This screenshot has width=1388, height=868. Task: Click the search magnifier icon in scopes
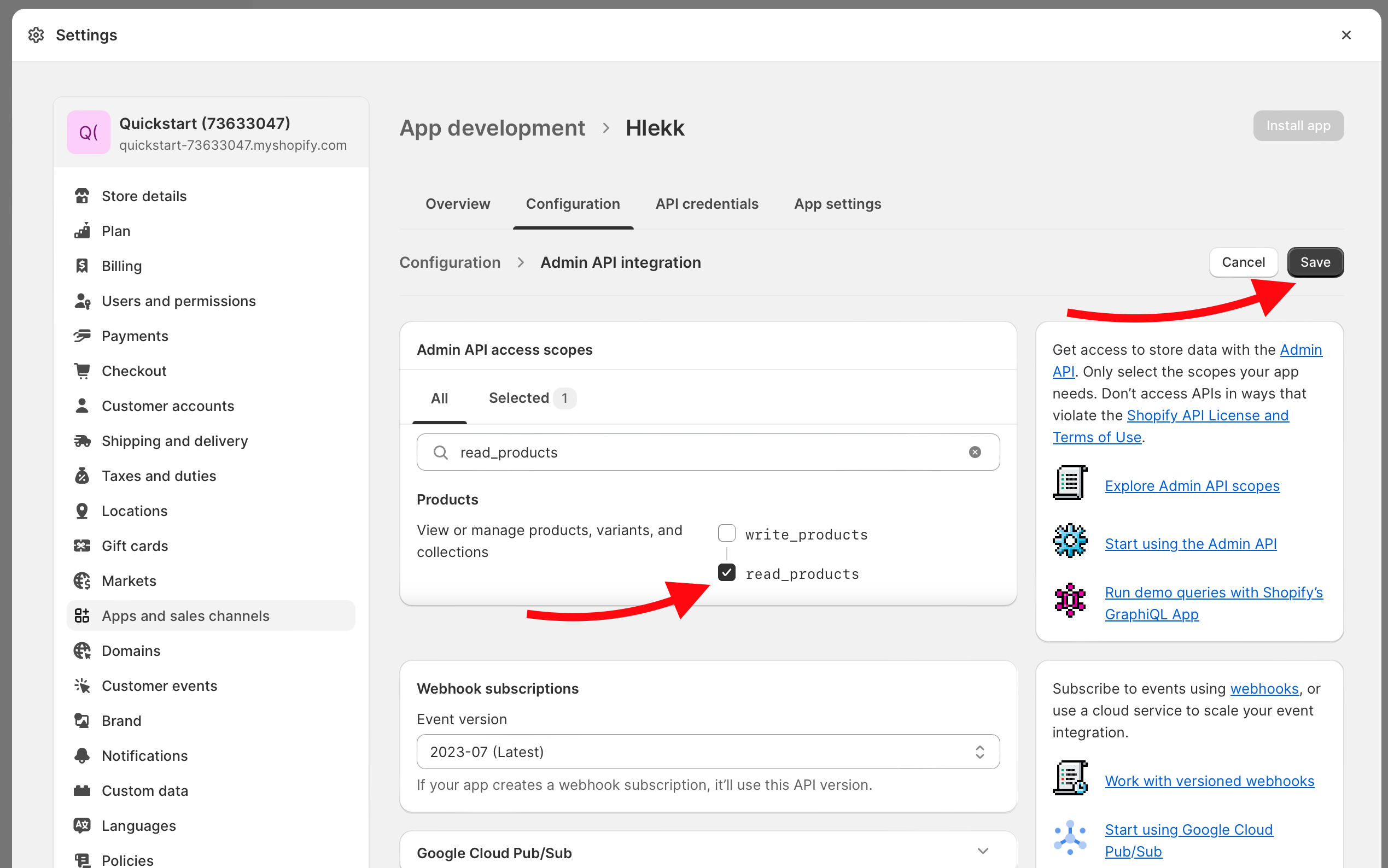click(x=440, y=453)
